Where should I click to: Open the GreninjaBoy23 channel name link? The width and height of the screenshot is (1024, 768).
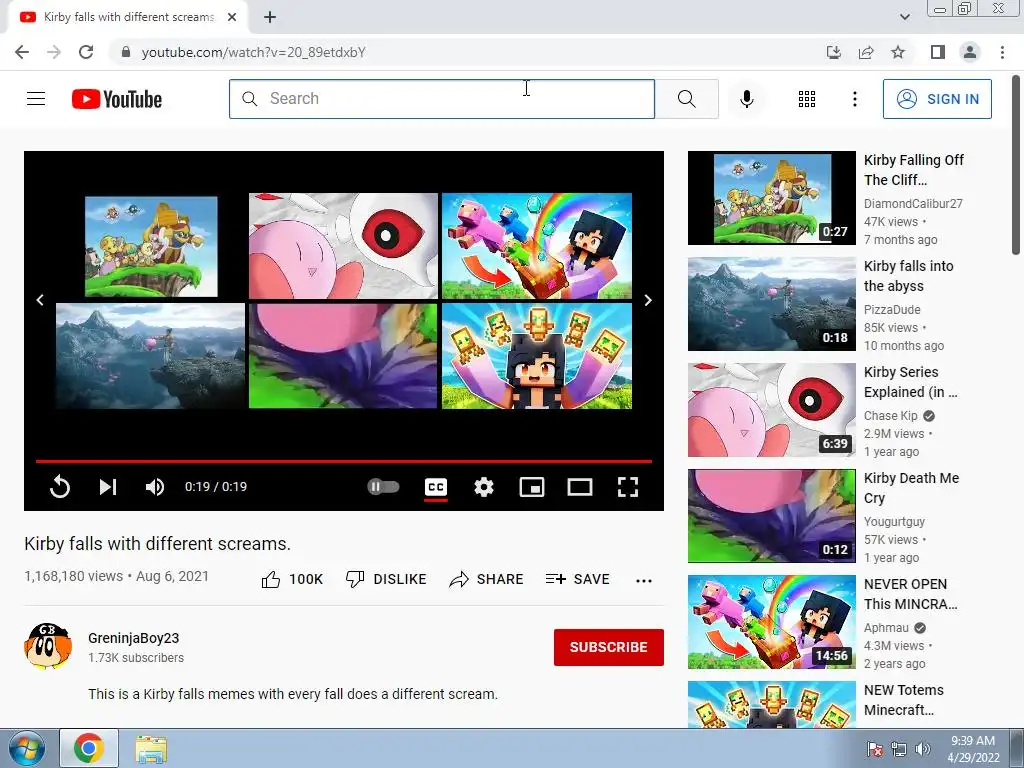[133, 638]
